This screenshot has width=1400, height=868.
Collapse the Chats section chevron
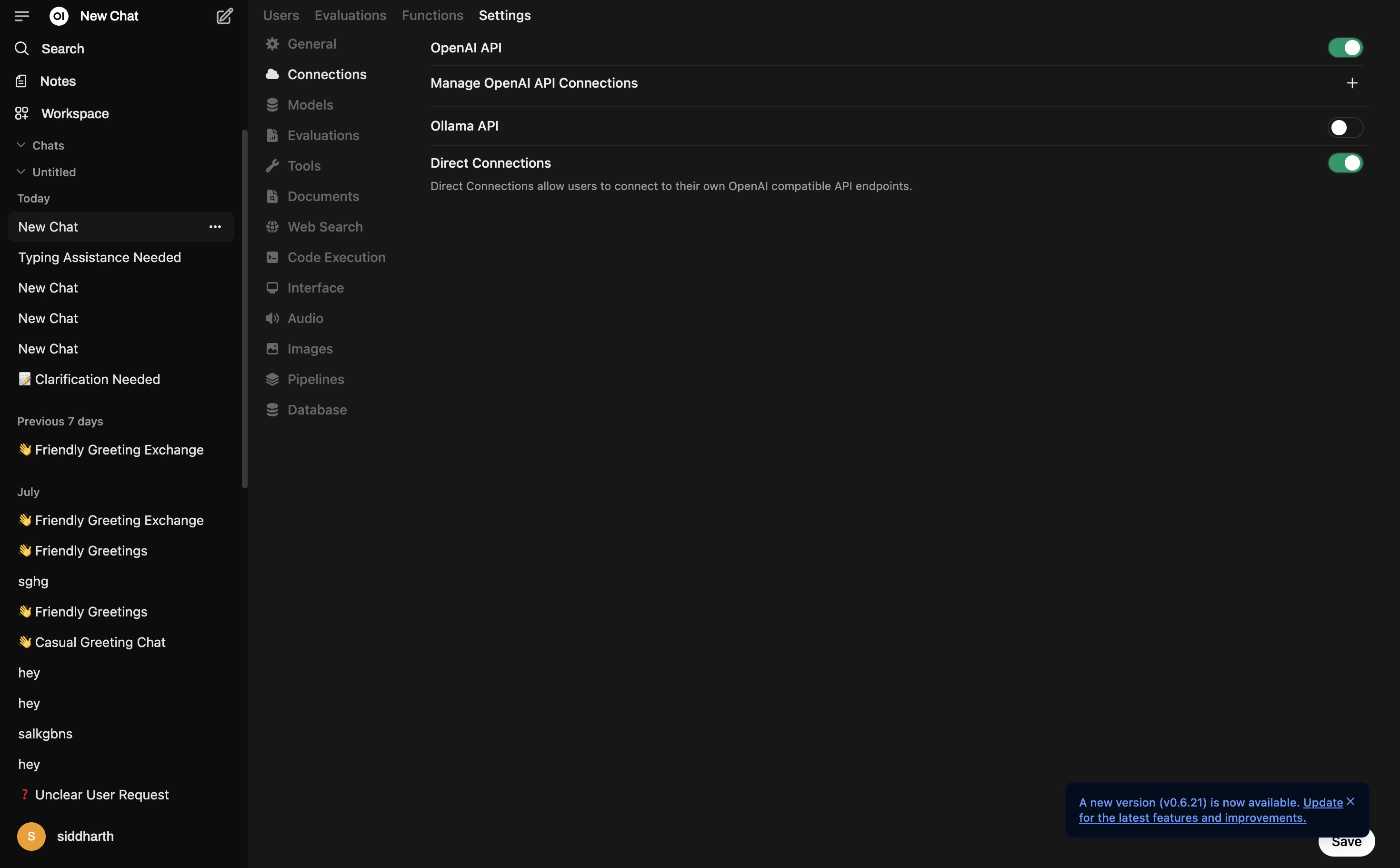[x=21, y=145]
